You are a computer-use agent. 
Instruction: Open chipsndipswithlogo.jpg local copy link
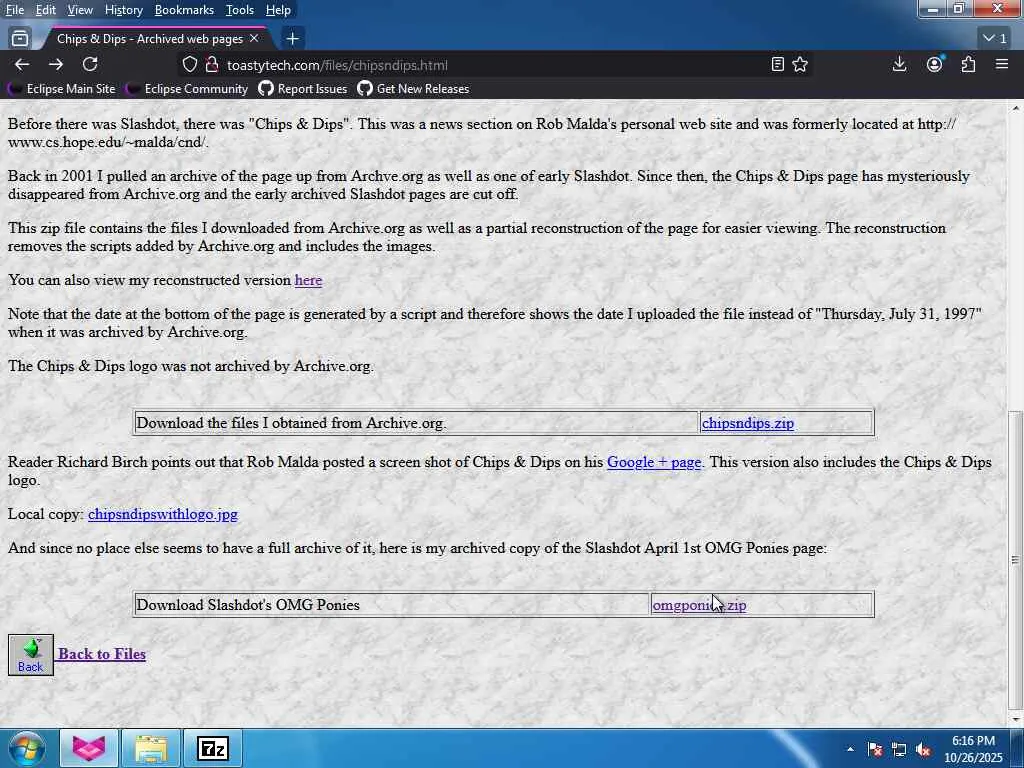click(x=163, y=515)
